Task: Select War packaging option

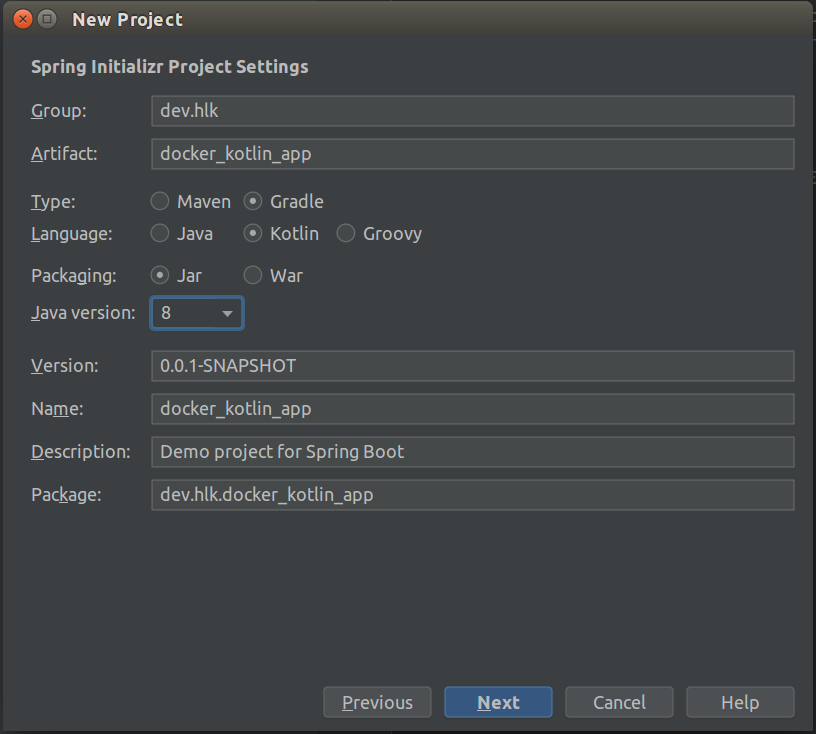Action: coord(253,275)
